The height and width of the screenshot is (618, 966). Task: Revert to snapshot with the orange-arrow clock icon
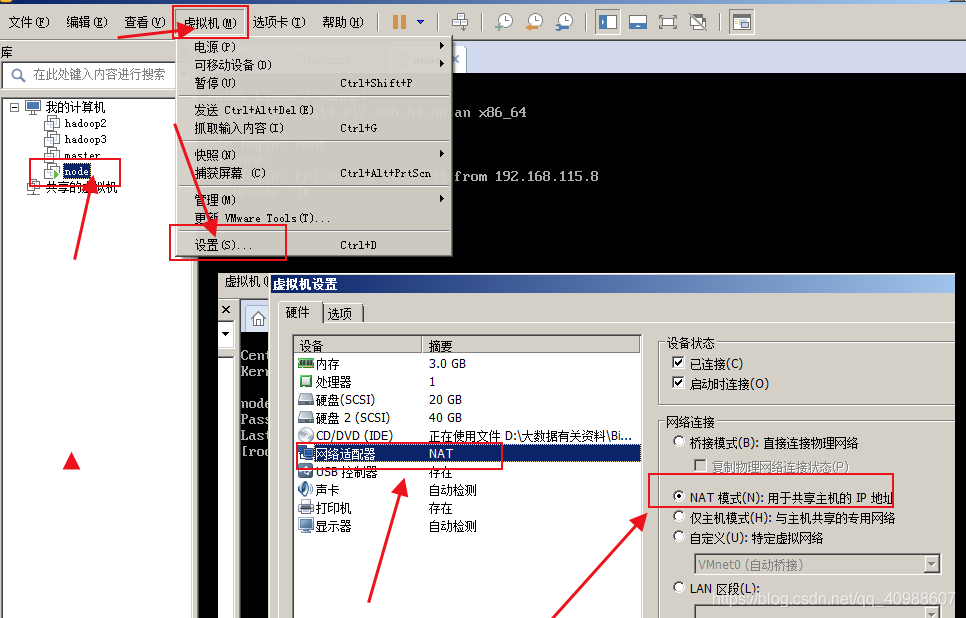tap(534, 21)
